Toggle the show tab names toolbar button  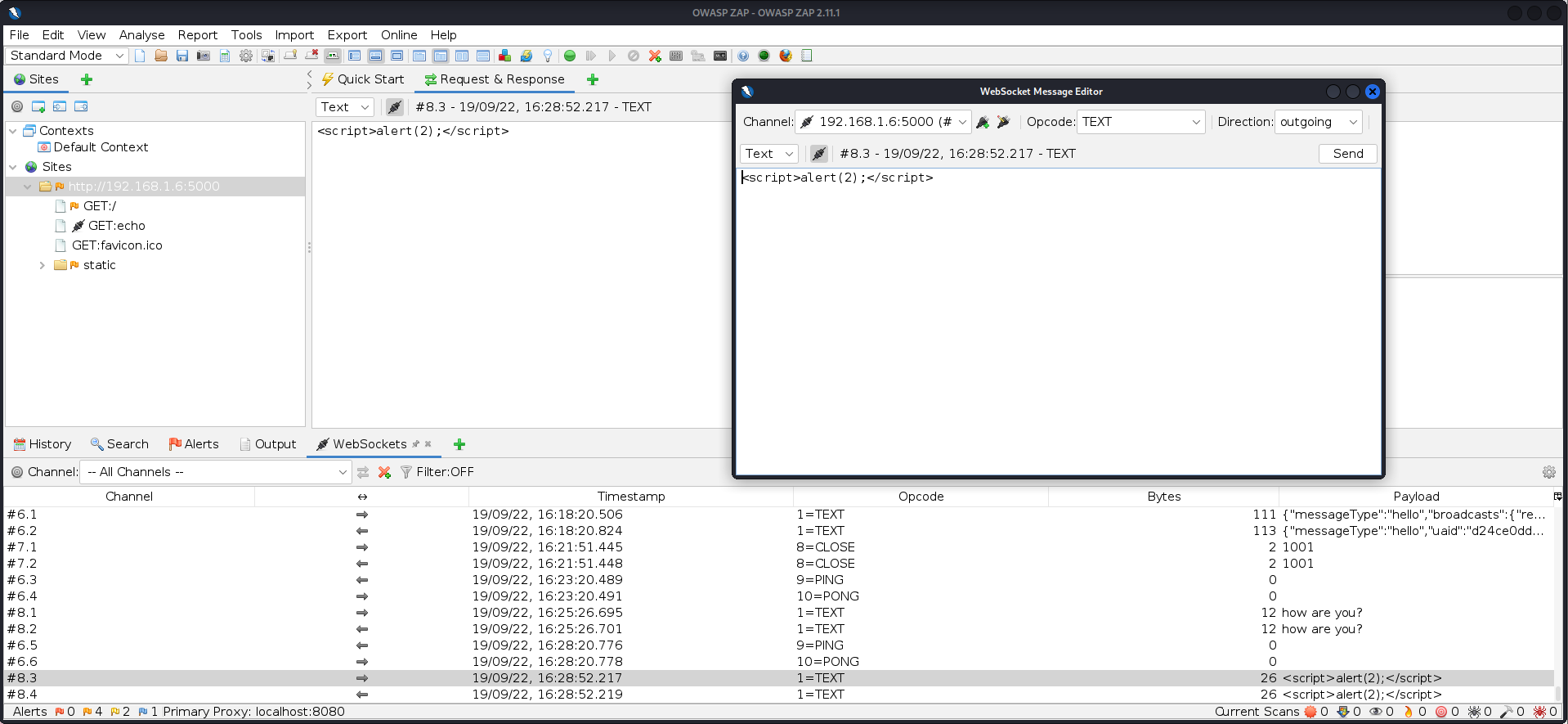click(x=333, y=56)
